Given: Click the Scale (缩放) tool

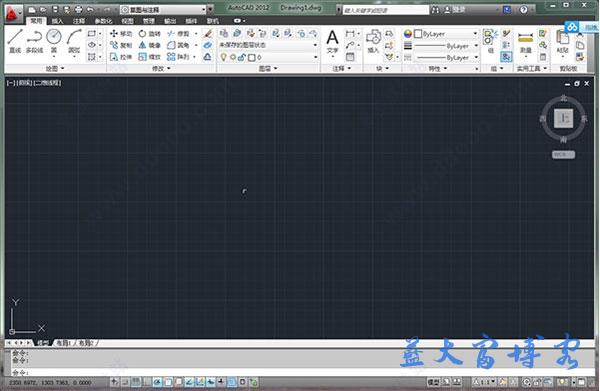Looking at the screenshot, I should coord(149,57).
